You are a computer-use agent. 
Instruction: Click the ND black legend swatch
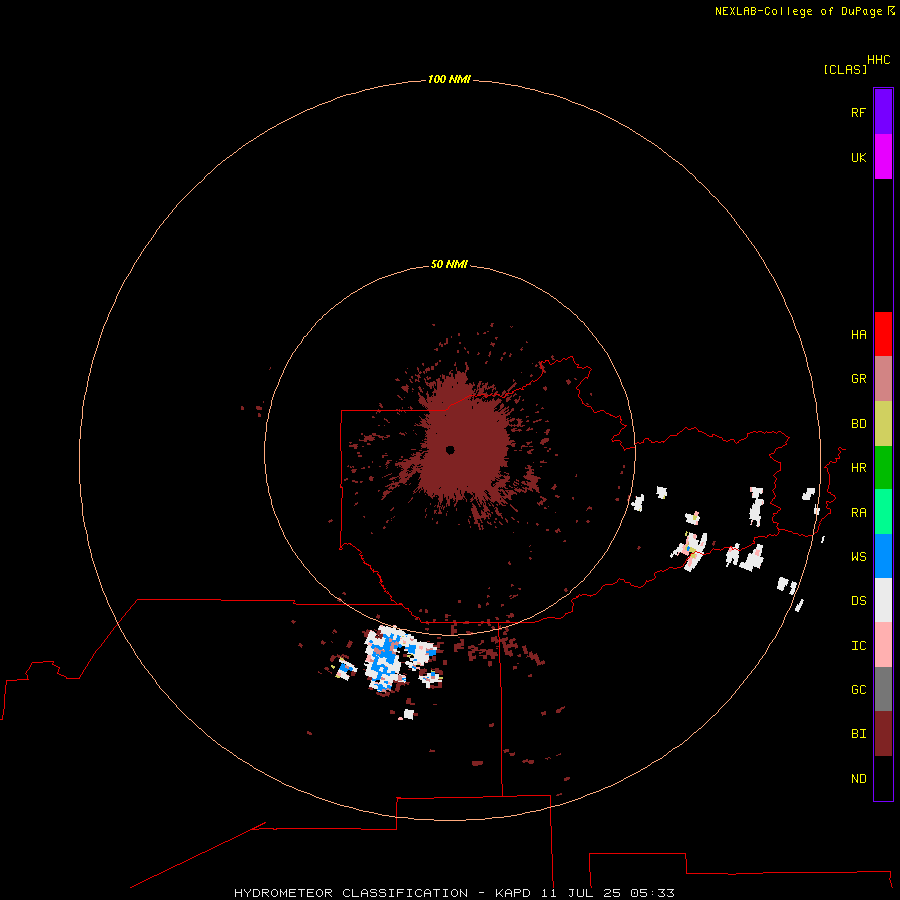[883, 778]
